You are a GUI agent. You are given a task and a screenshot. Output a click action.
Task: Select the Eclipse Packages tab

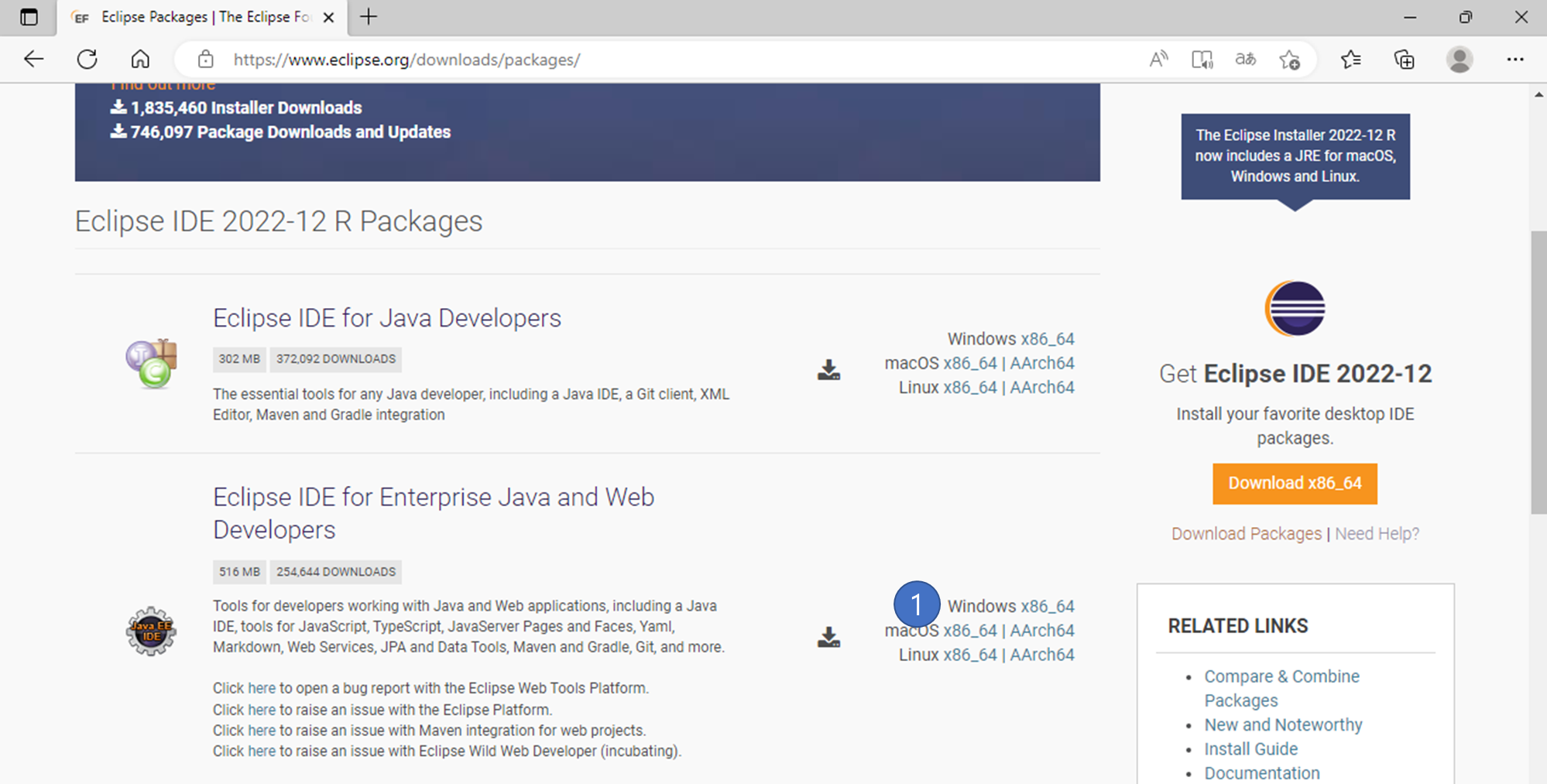[x=202, y=17]
